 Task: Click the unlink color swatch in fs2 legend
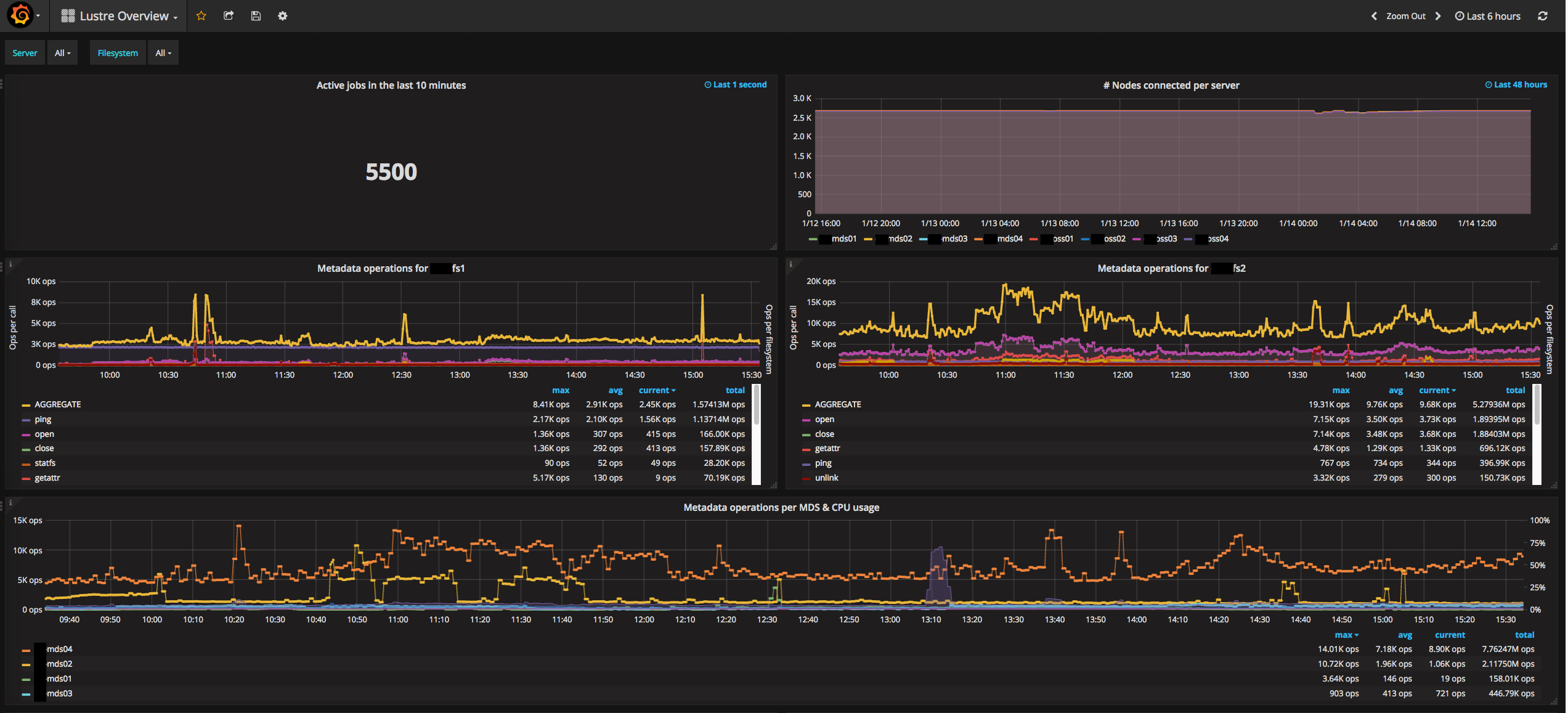click(806, 479)
